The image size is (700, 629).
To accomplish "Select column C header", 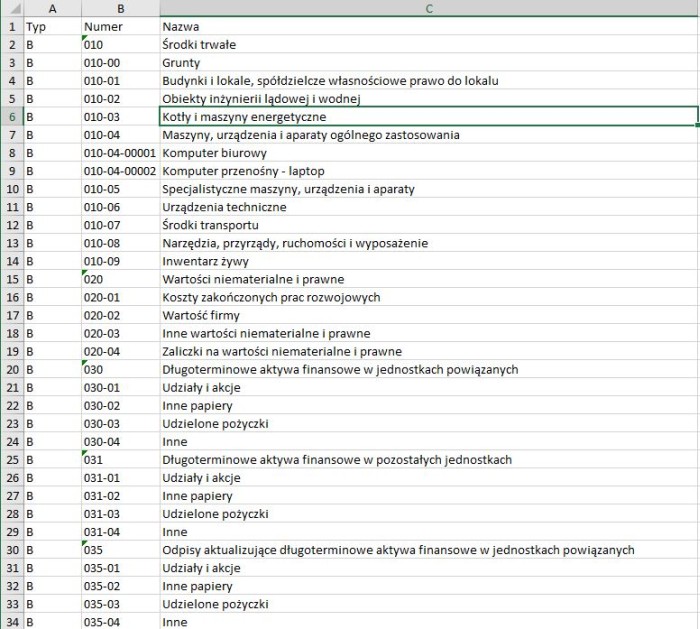I will [429, 9].
